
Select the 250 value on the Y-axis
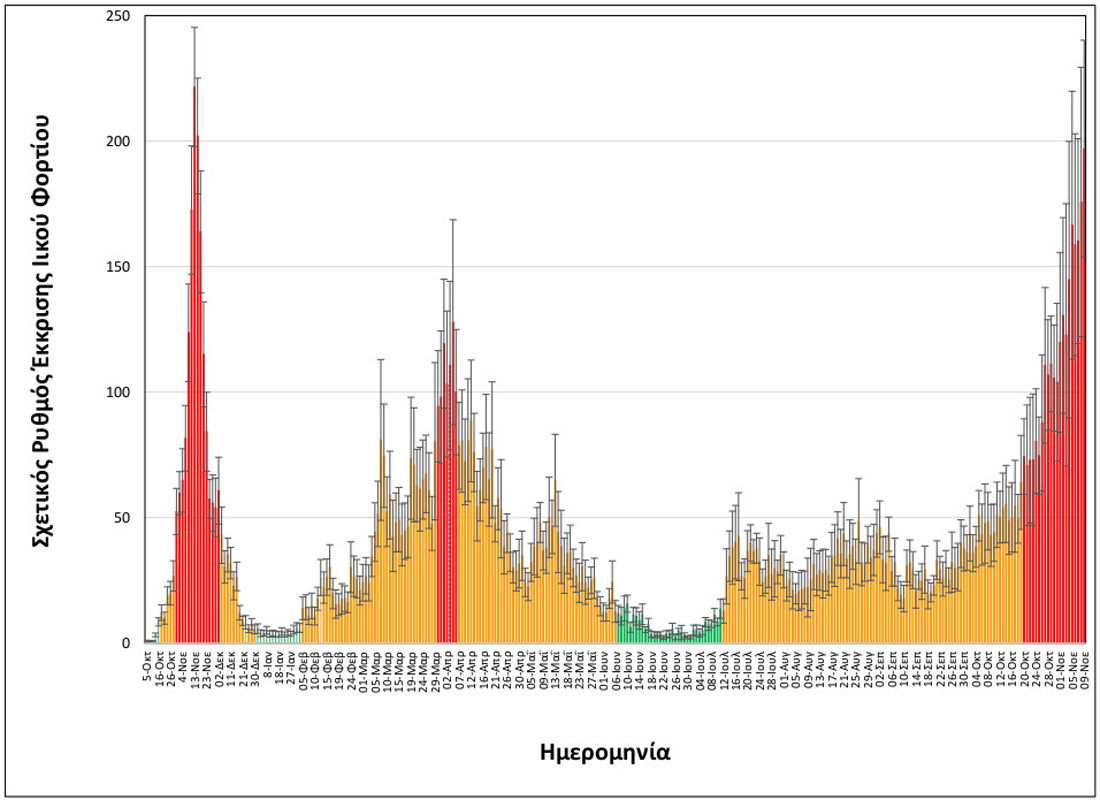click(119, 17)
